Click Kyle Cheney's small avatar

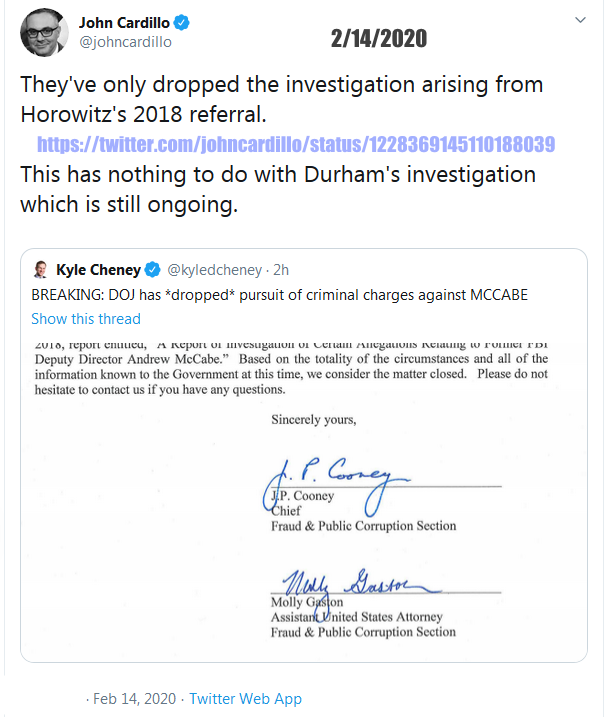click(x=41, y=270)
